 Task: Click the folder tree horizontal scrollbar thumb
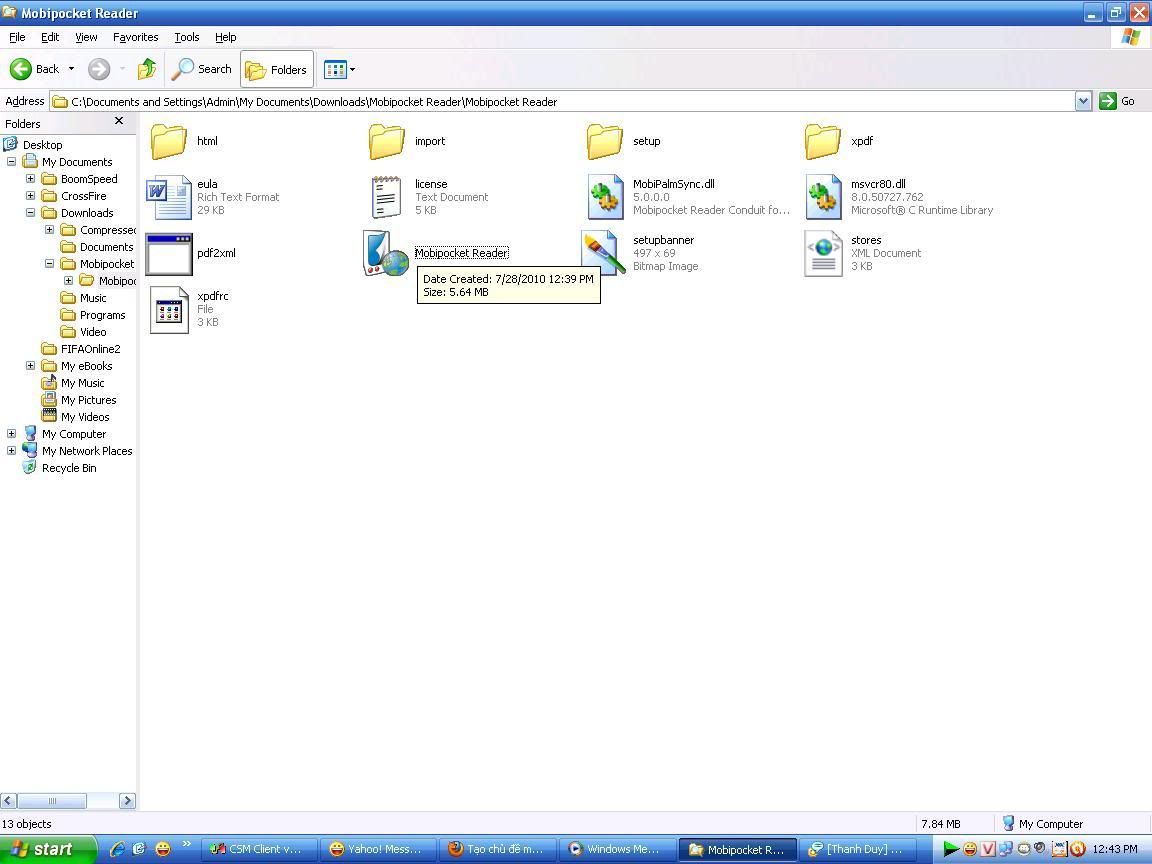coord(51,801)
